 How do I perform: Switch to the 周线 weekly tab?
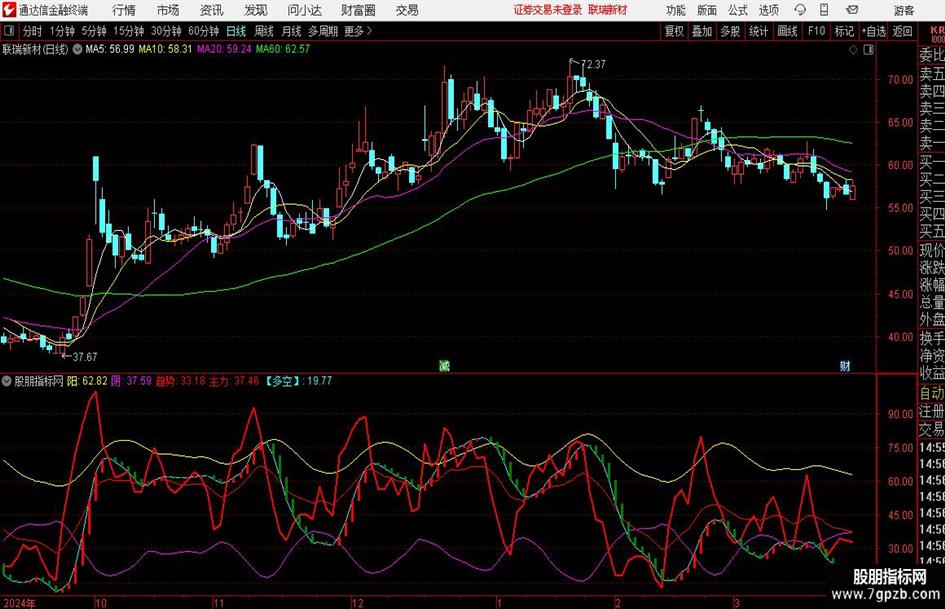(x=263, y=31)
